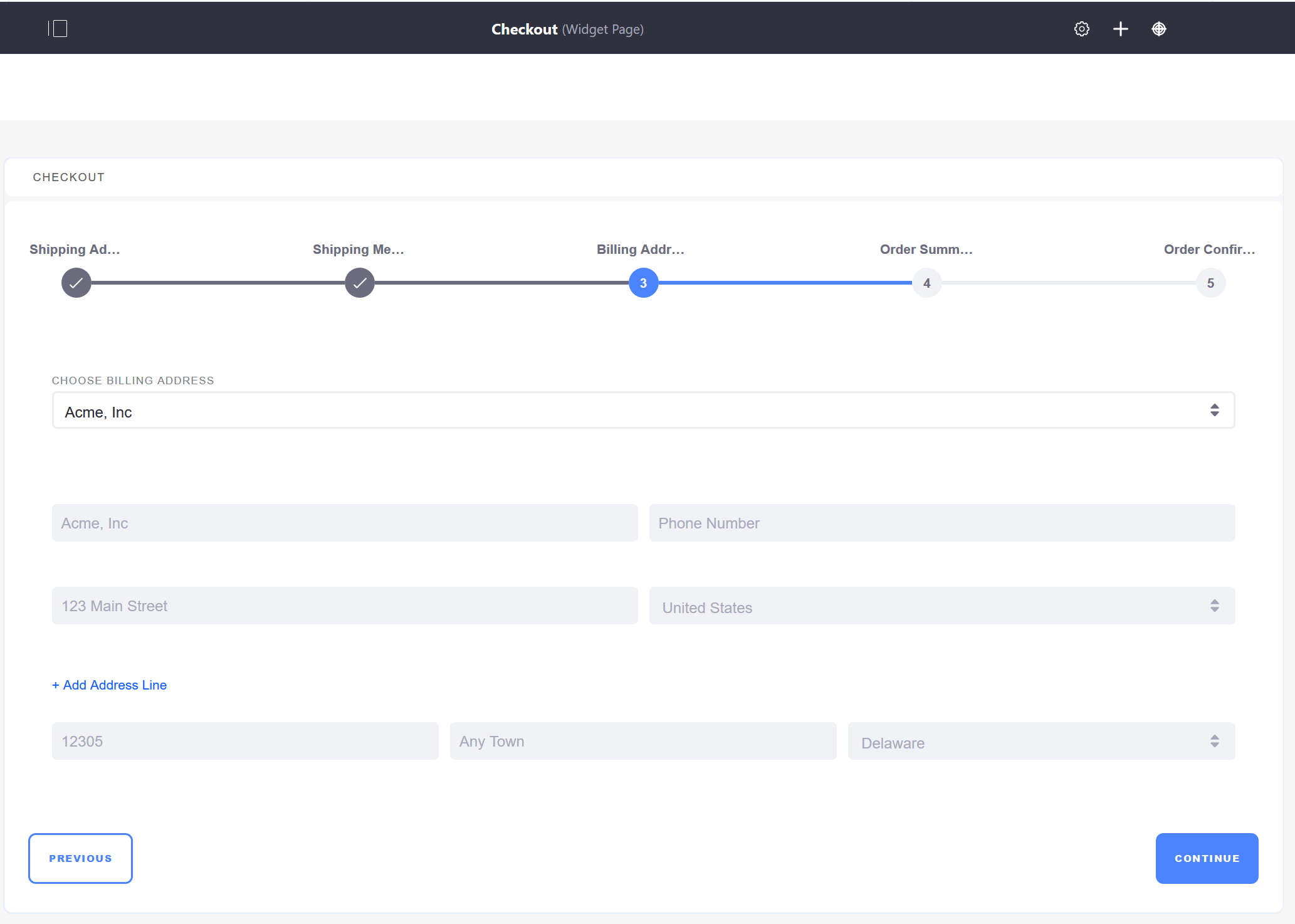This screenshot has width=1295, height=924.
Task: Click the active Billing Address step 3 icon
Action: 643,283
